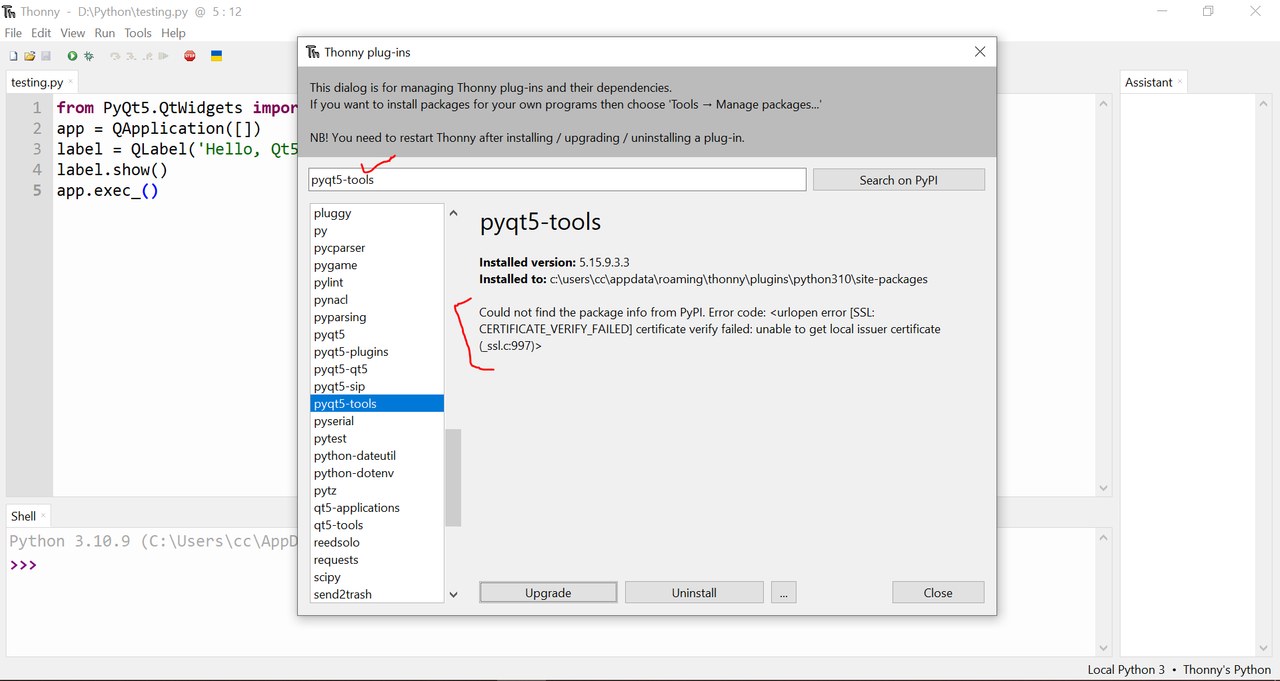1280x681 pixels.
Task: Open the Run menu
Action: coord(105,33)
